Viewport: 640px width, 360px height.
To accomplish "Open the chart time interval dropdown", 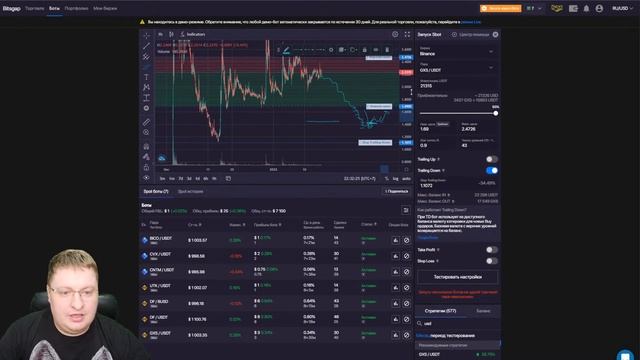I will (160, 34).
